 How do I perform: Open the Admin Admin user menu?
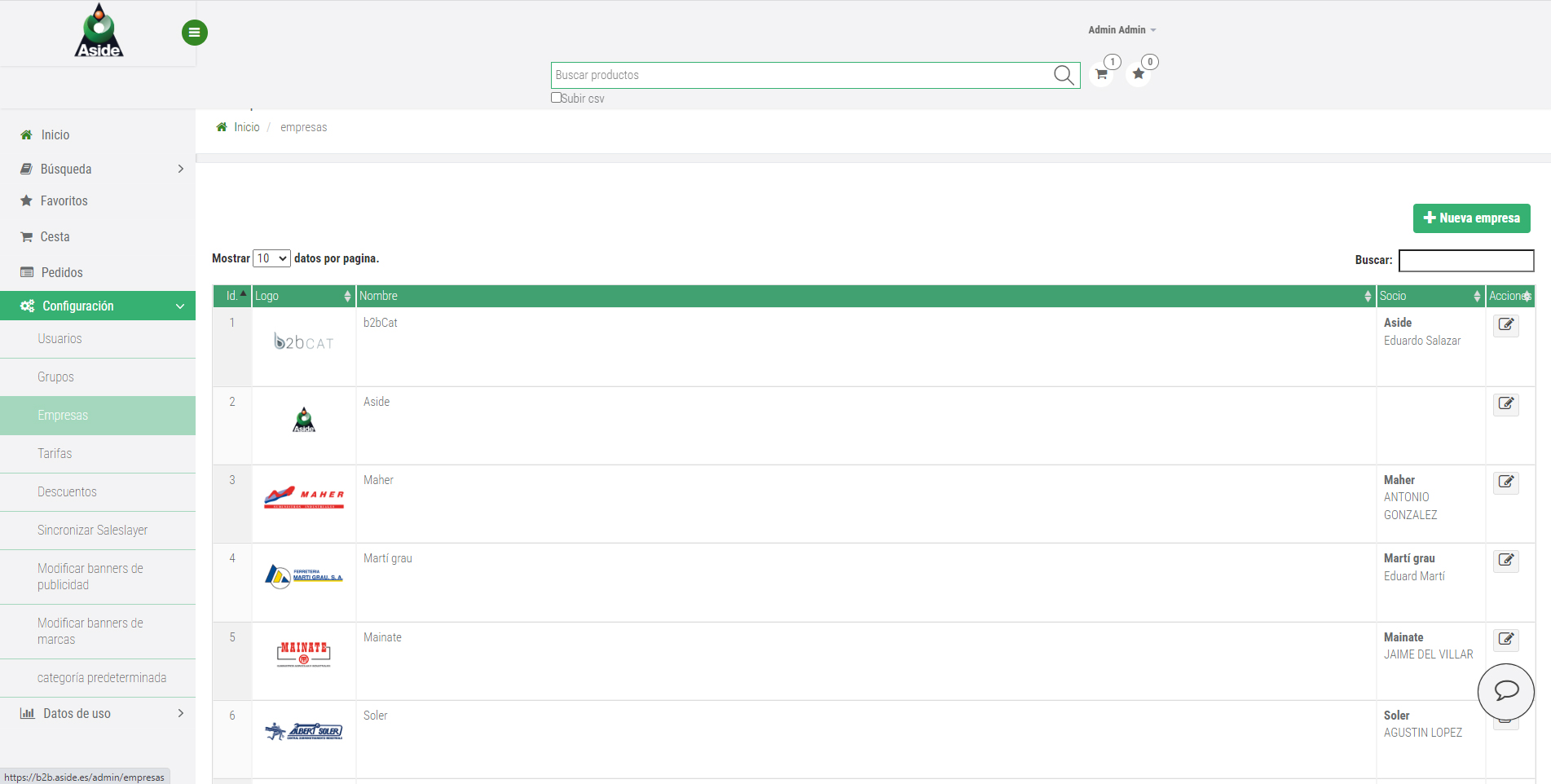1121,30
